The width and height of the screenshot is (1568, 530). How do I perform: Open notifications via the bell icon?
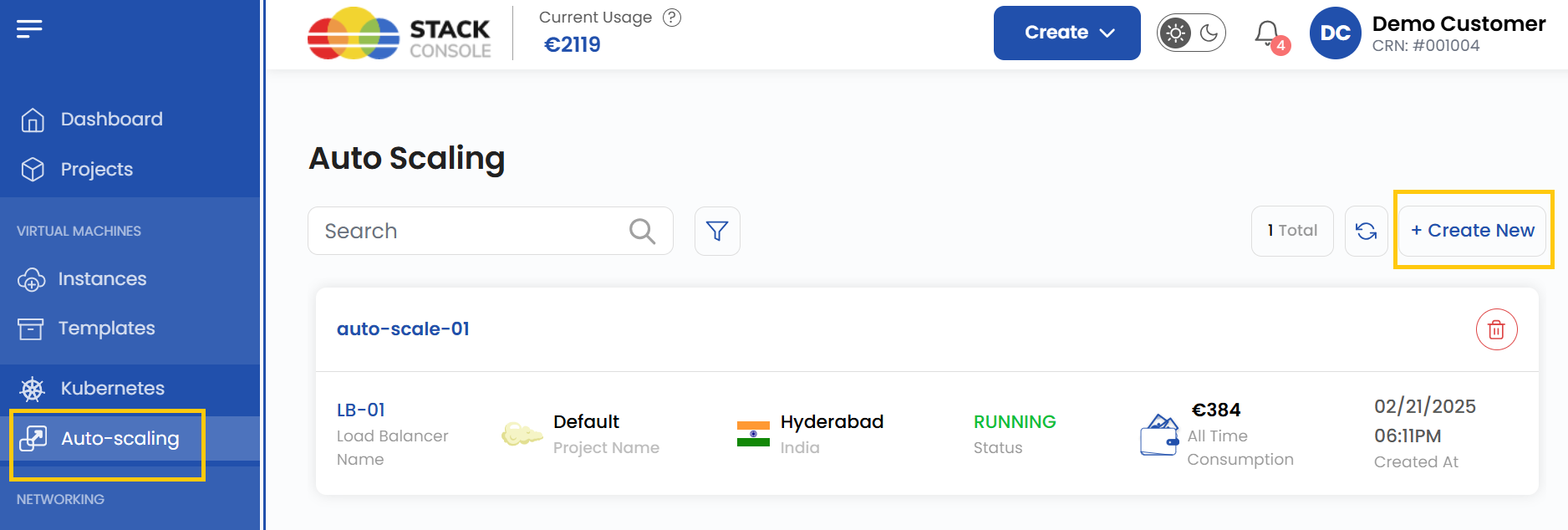[1267, 33]
